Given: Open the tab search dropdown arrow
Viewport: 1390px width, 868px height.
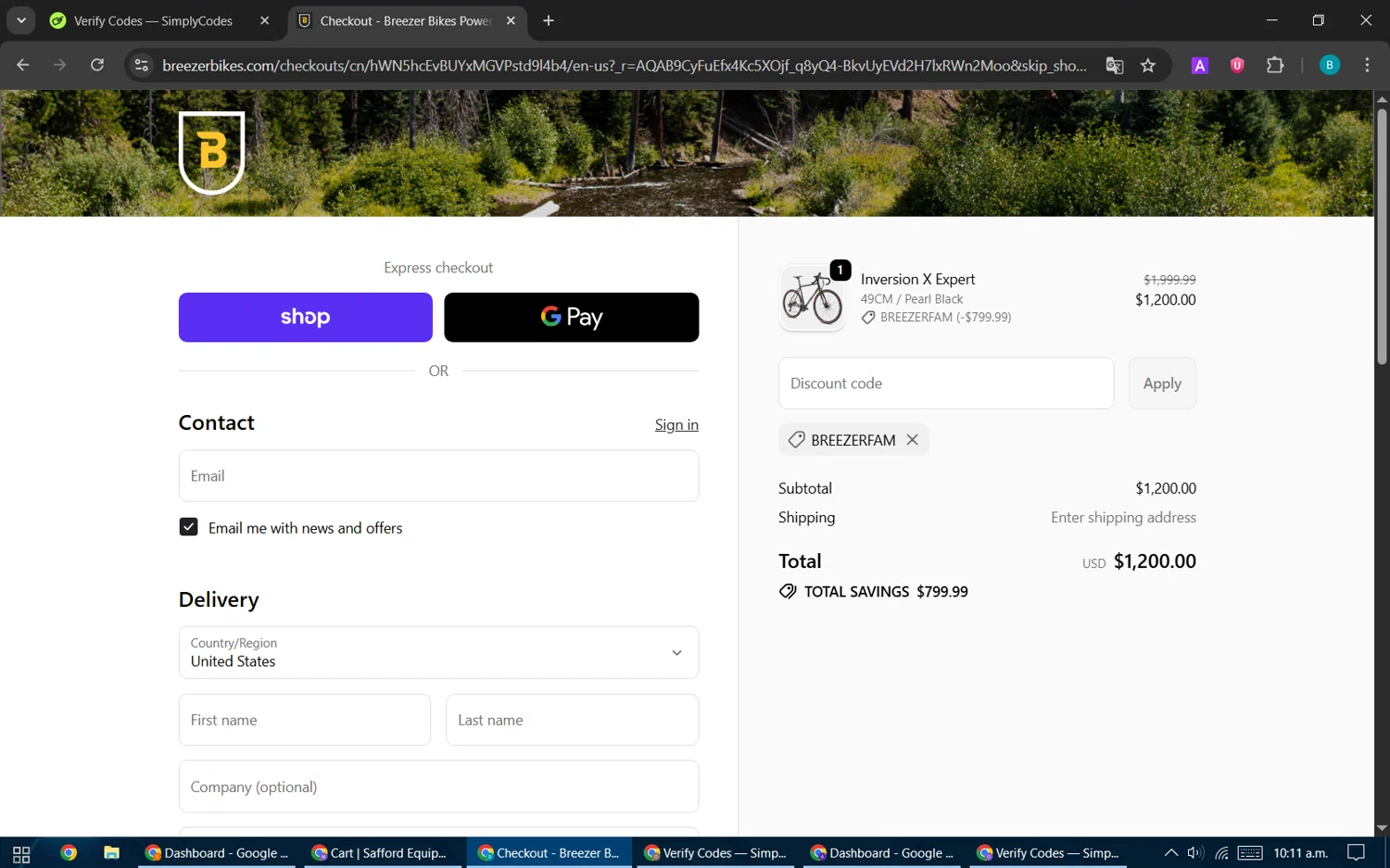Looking at the screenshot, I should (x=20, y=20).
